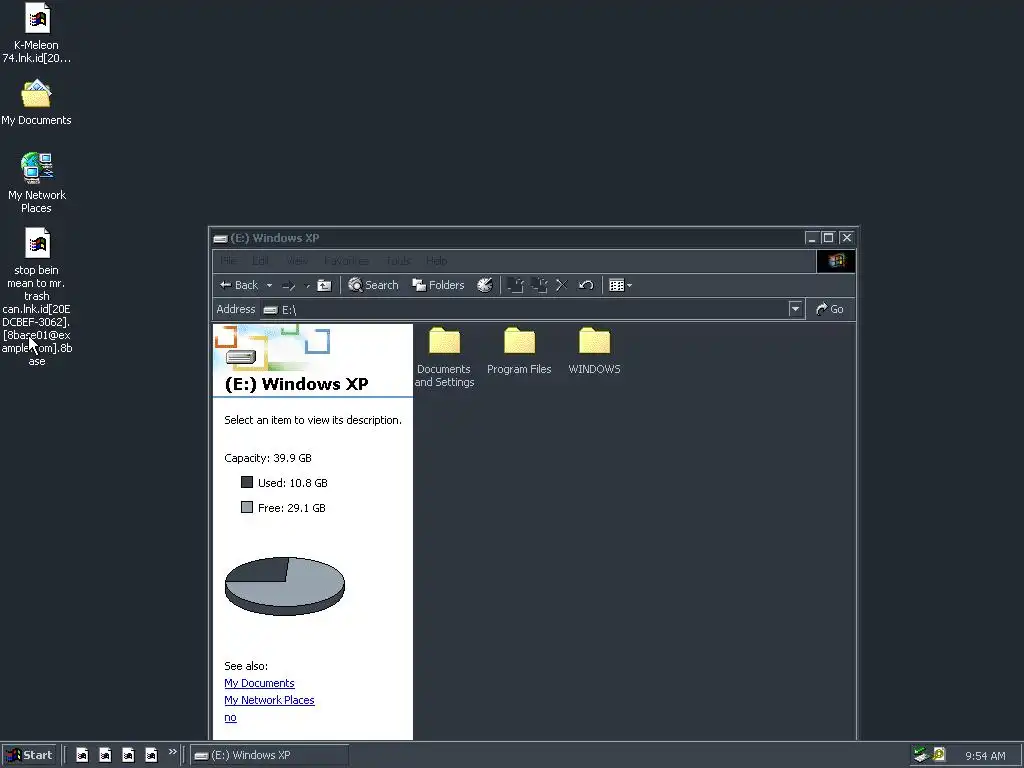Open the Help menu
Screen dimensions: 1024x768
[x=437, y=261]
